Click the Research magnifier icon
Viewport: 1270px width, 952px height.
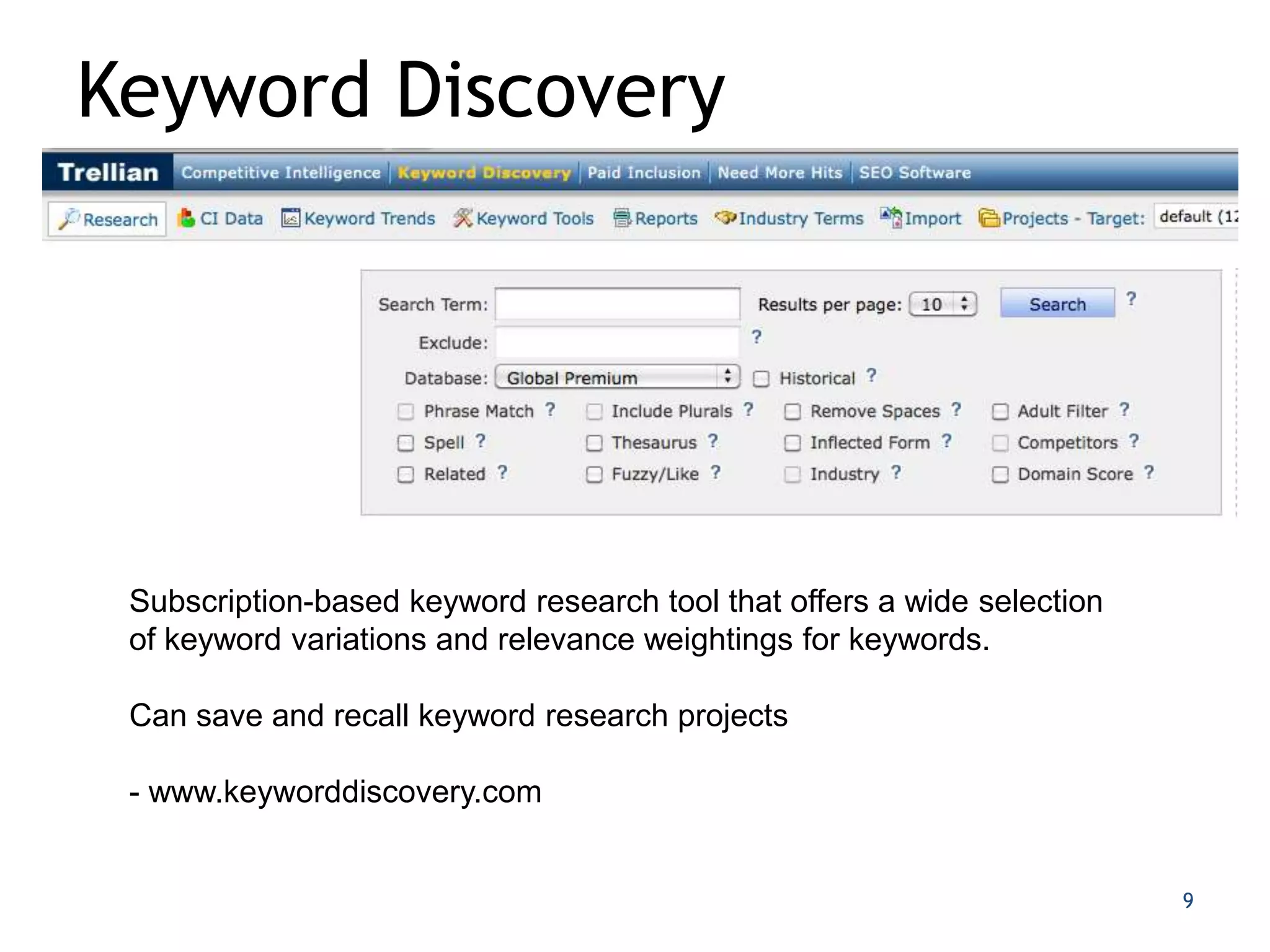click(68, 219)
